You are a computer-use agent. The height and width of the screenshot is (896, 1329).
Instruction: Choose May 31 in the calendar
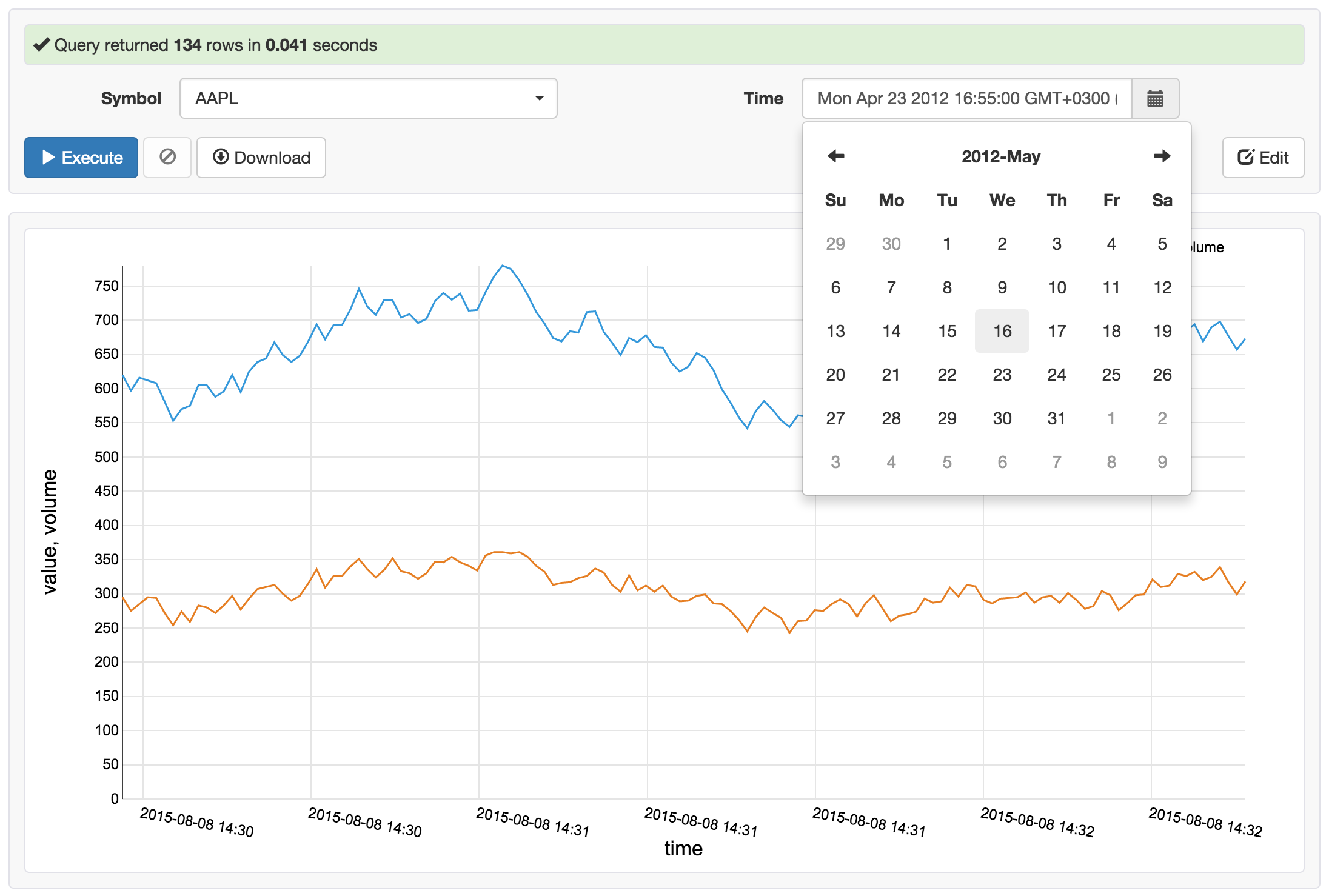tap(1056, 418)
